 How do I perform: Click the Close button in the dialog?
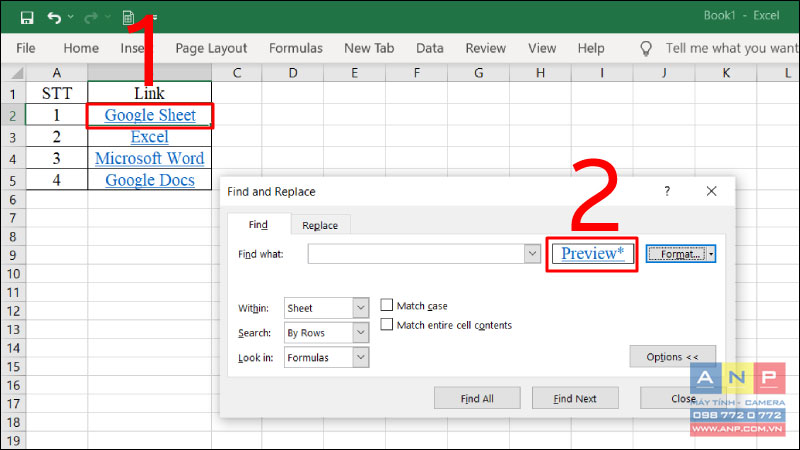click(683, 398)
